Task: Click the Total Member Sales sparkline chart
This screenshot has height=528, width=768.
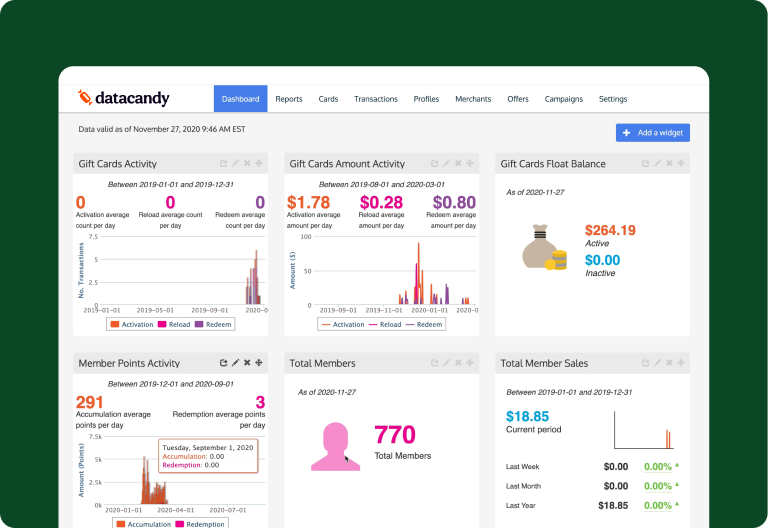Action: (x=644, y=431)
